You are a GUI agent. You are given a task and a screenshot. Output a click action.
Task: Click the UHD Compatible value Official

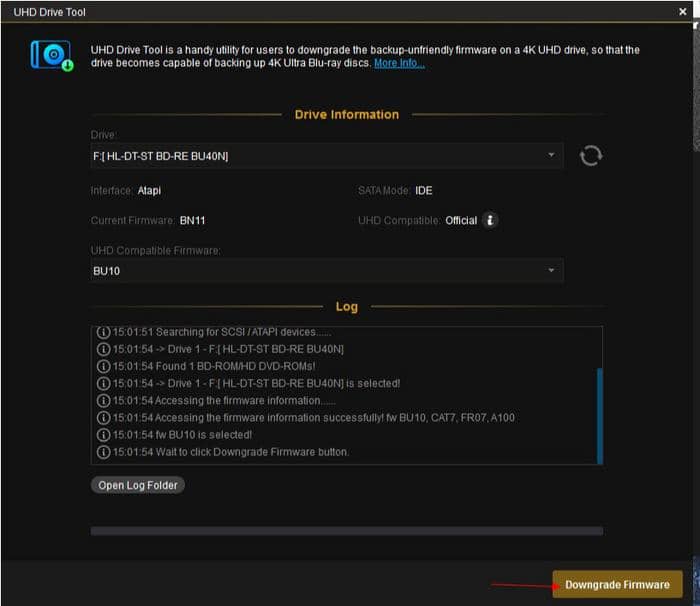(x=461, y=221)
